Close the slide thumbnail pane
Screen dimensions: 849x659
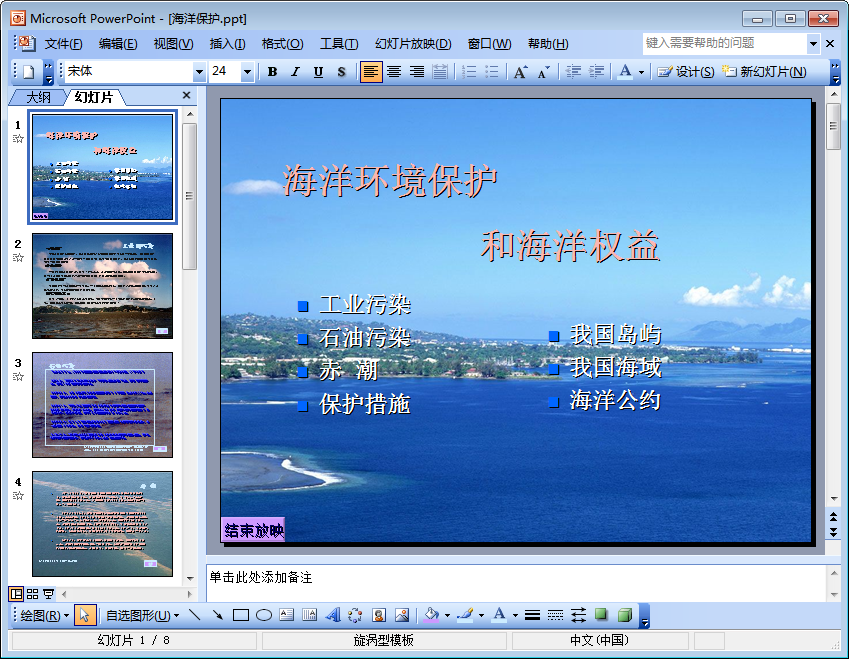click(x=186, y=95)
